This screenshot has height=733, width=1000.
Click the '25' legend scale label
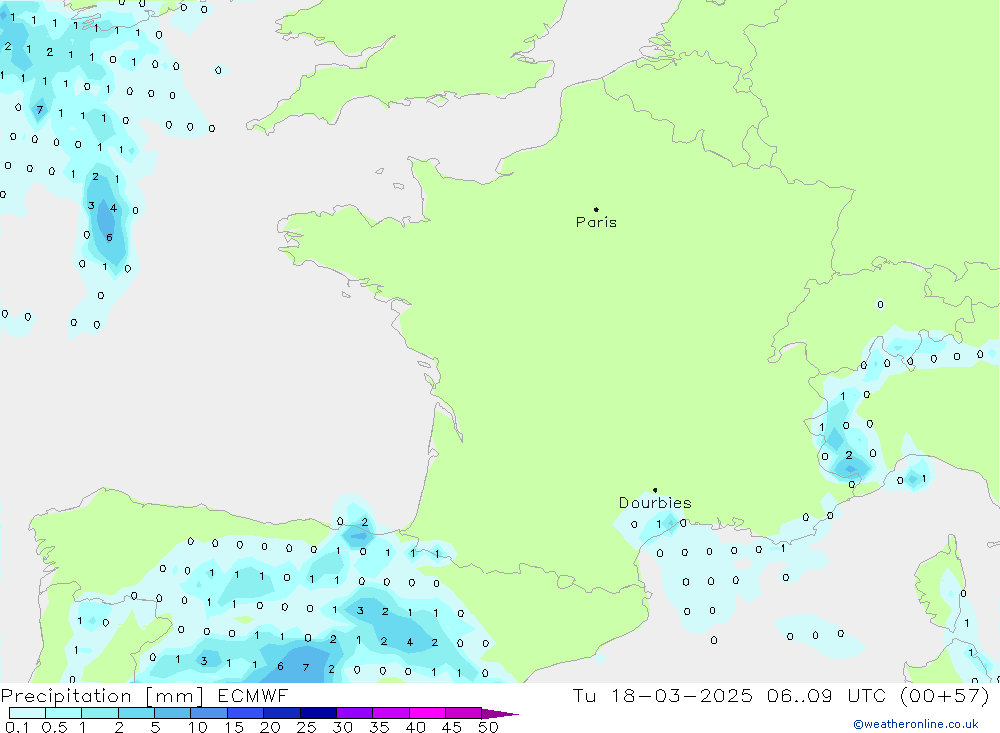[x=307, y=727]
